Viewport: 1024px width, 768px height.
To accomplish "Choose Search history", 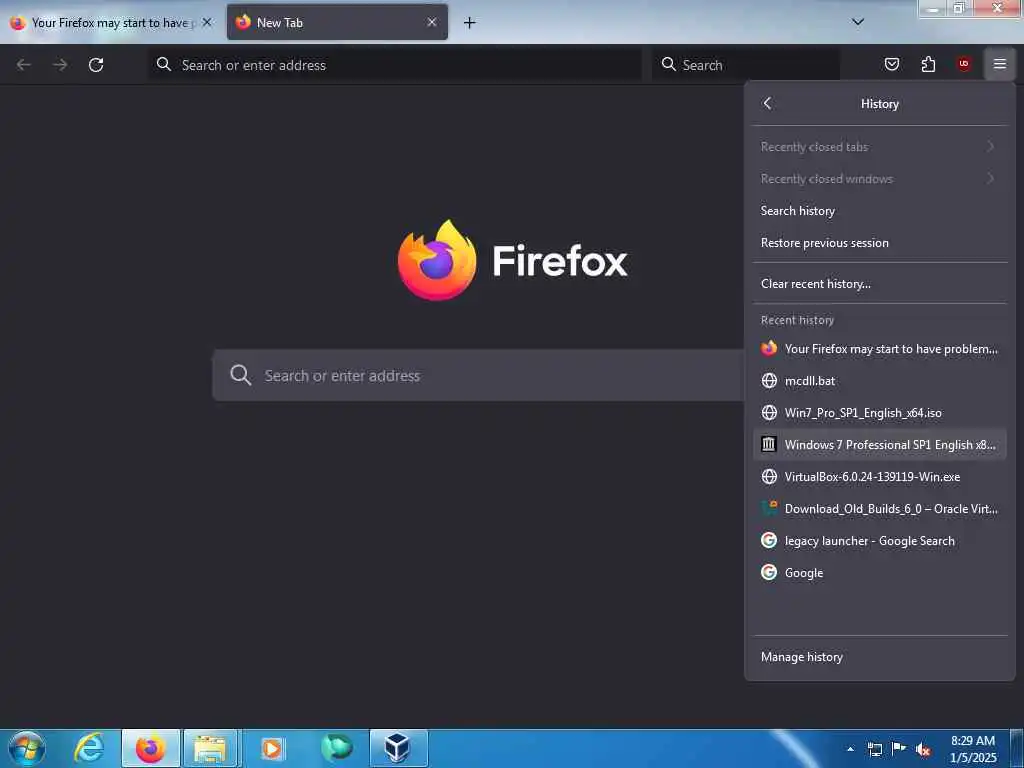I will (x=879, y=211).
